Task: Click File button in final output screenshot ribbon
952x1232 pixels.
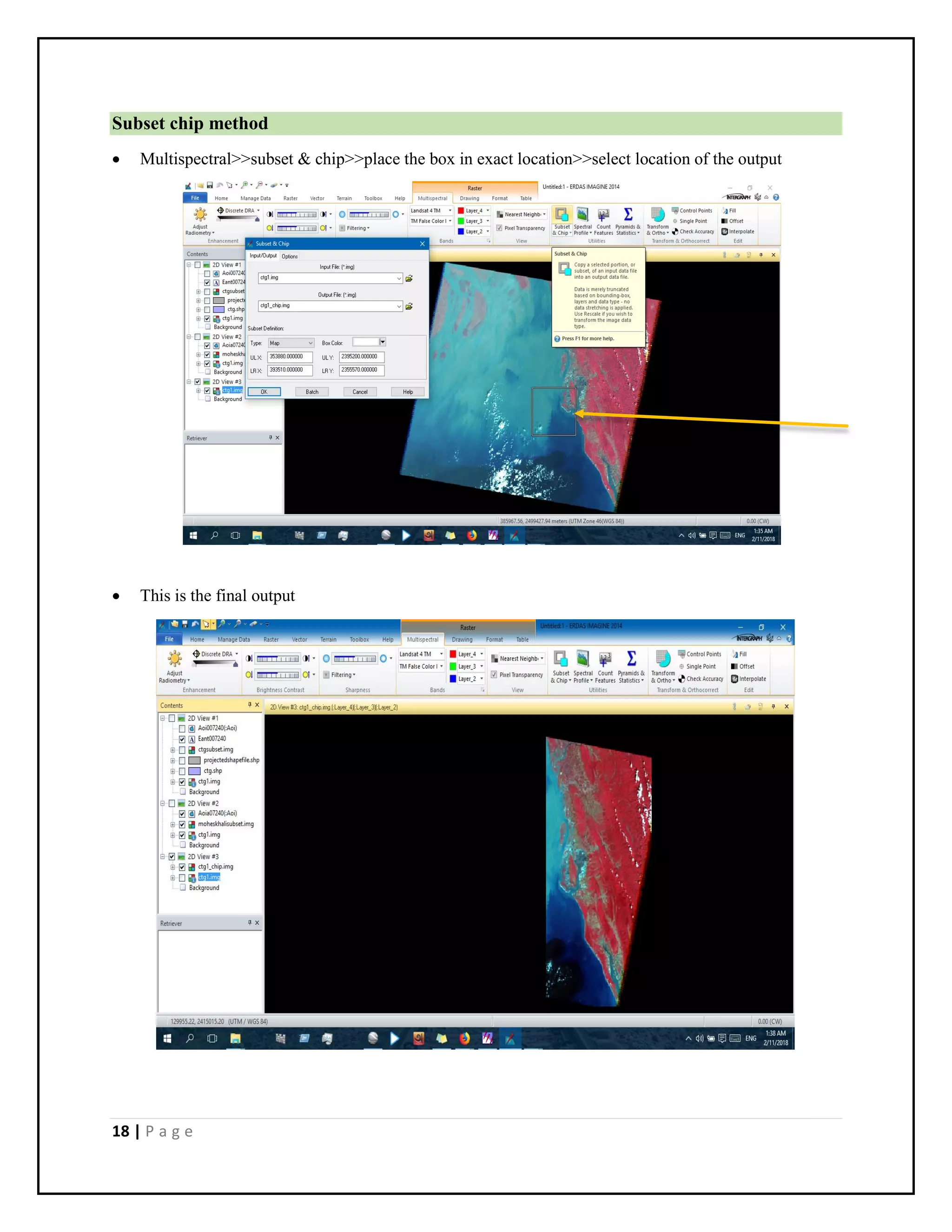Action: 169,639
